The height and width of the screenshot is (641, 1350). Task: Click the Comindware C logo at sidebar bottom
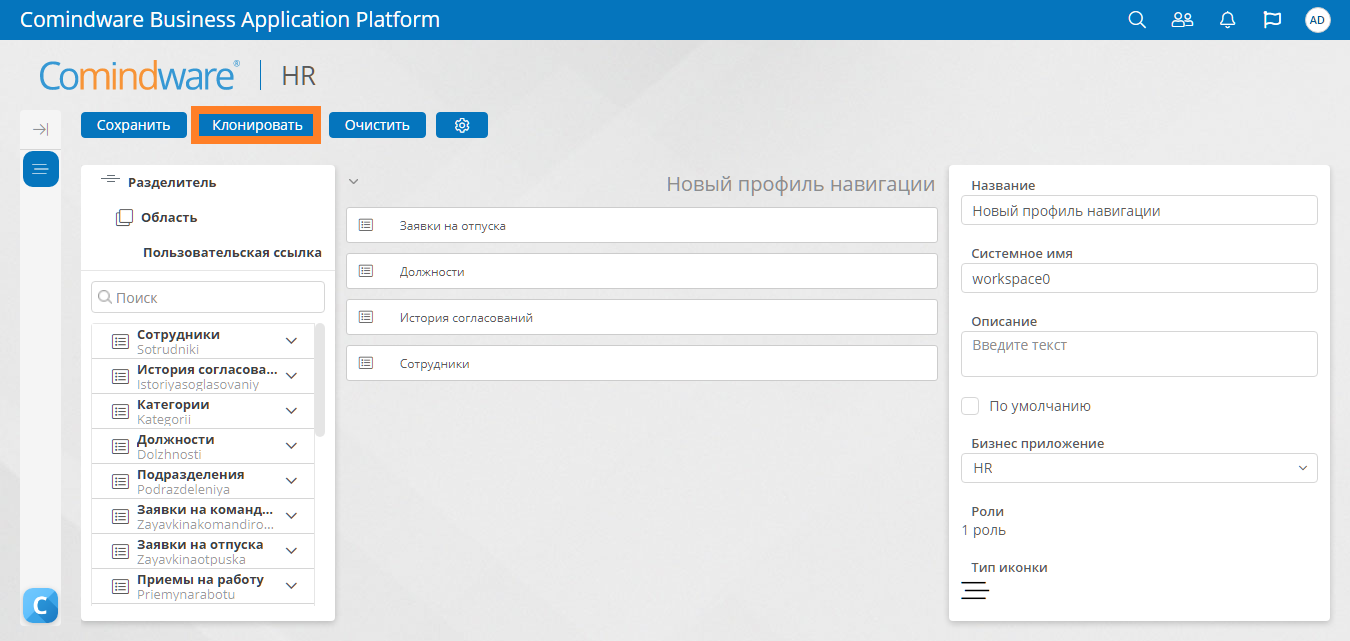pos(41,605)
